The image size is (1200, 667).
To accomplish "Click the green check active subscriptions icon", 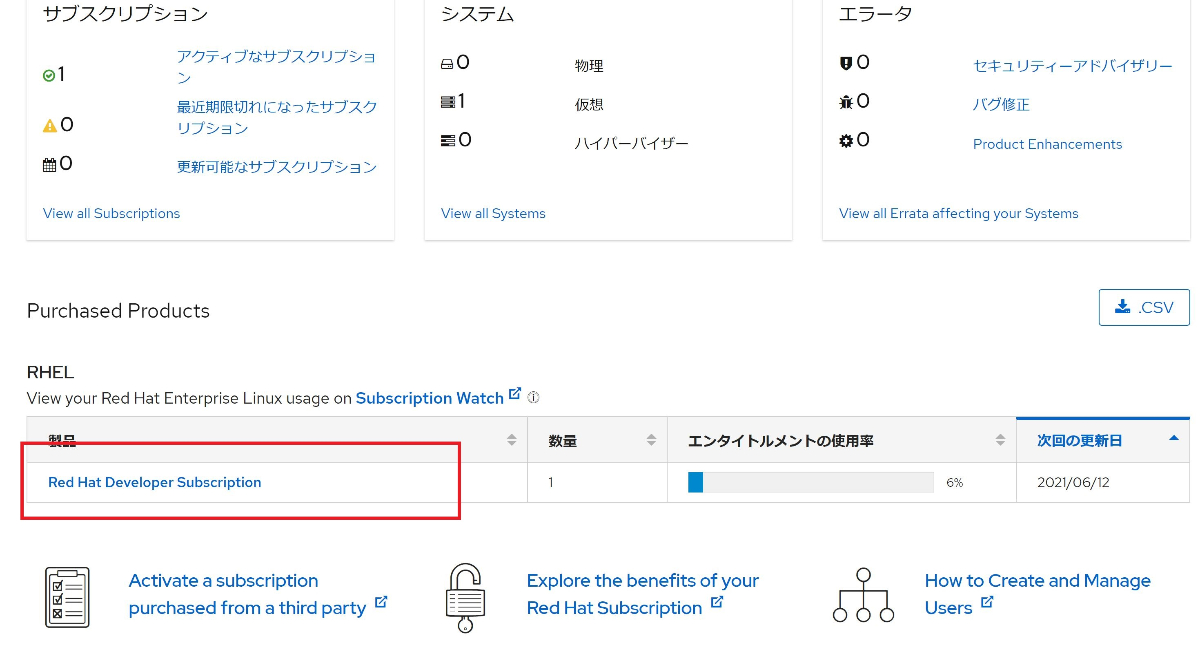I will coord(49,75).
